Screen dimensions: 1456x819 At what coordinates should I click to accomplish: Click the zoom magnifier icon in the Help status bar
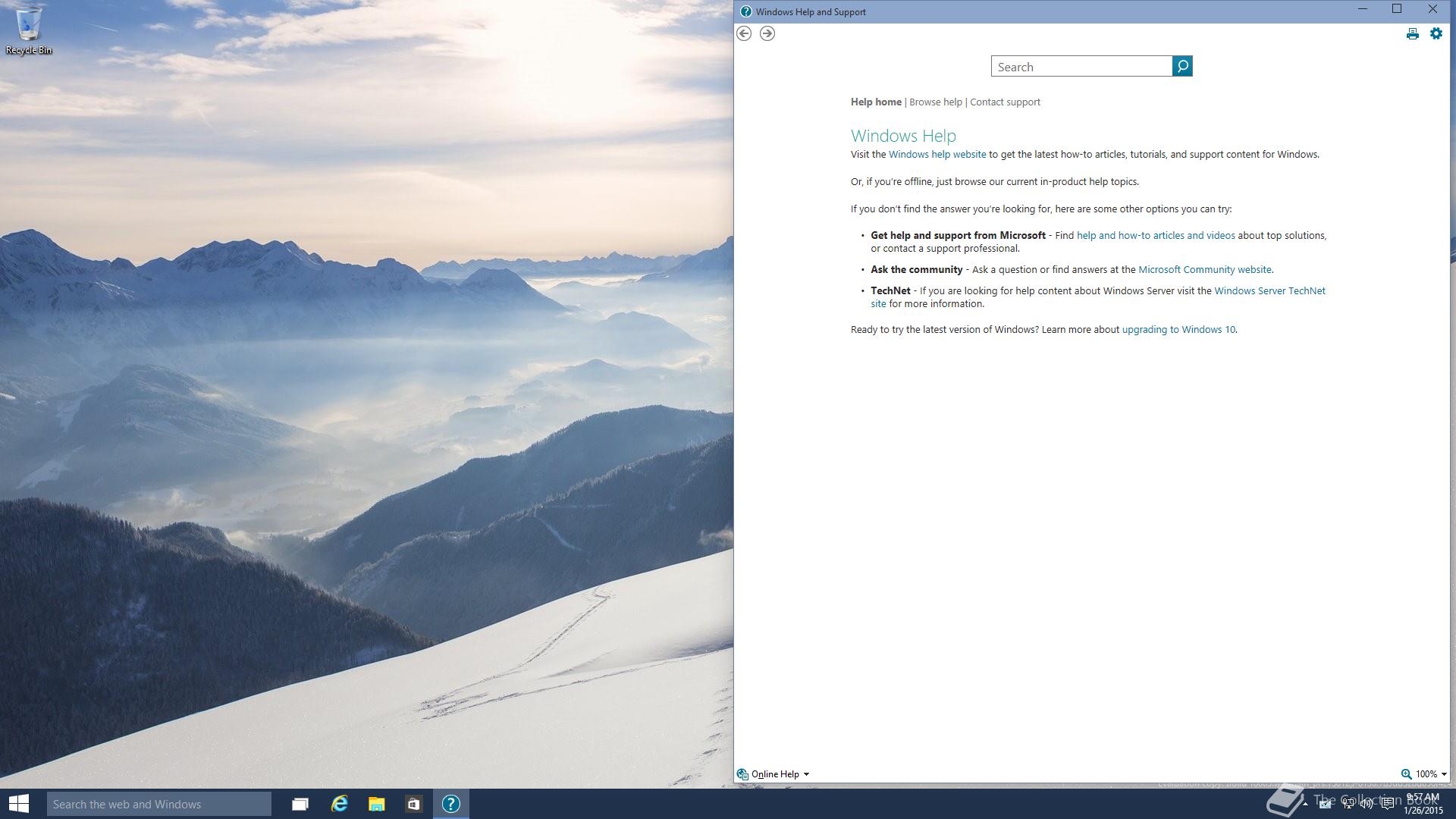[1406, 774]
